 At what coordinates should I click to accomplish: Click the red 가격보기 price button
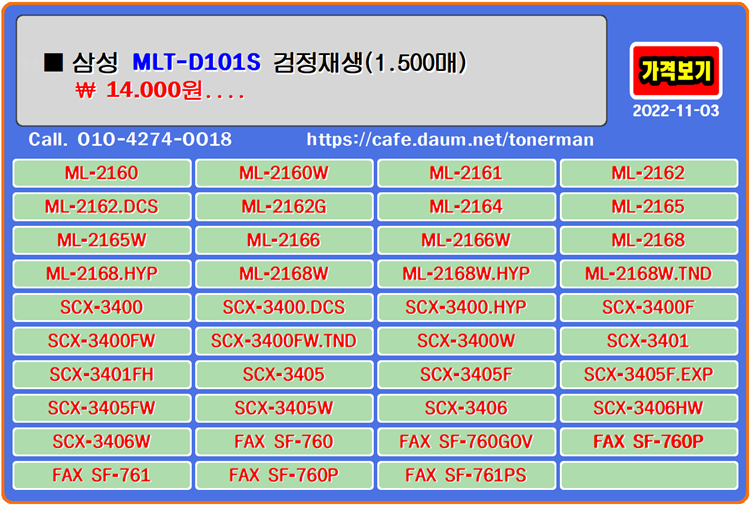pos(675,70)
